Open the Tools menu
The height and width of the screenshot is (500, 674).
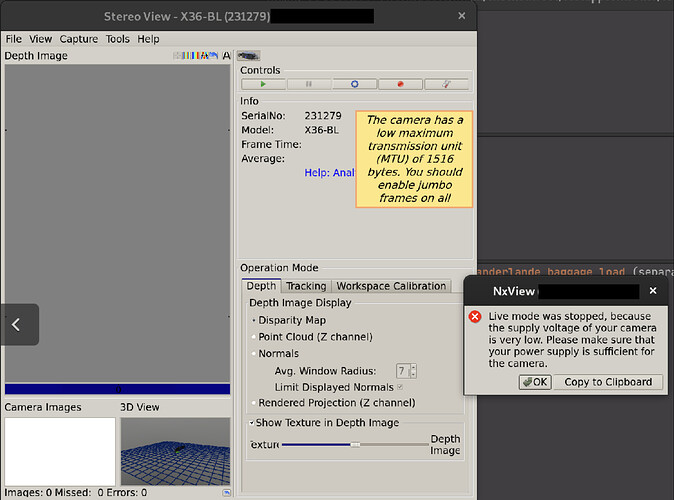pyautogui.click(x=118, y=39)
